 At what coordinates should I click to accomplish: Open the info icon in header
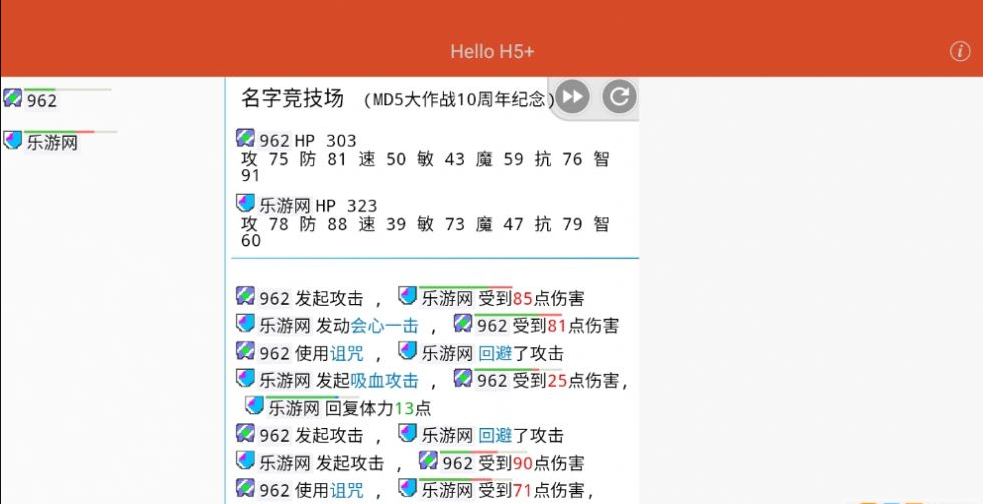pyautogui.click(x=960, y=51)
